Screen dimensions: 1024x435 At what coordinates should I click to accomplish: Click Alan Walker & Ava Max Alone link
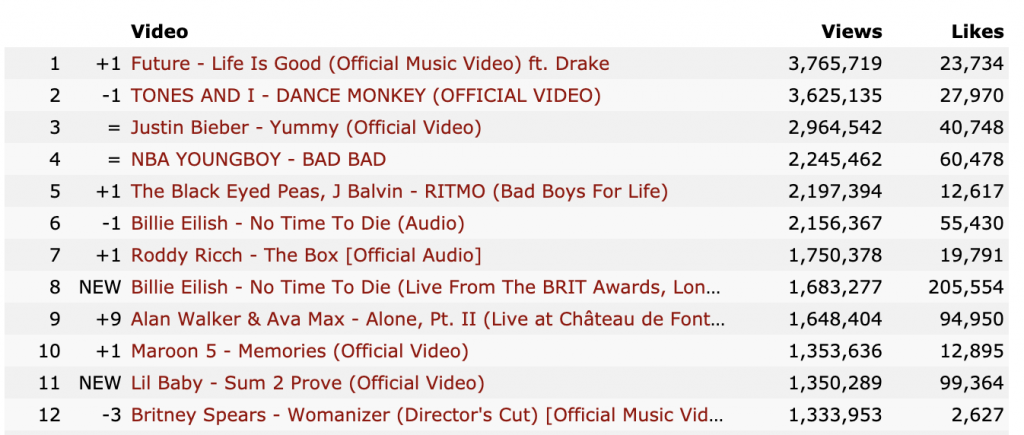tap(428, 320)
